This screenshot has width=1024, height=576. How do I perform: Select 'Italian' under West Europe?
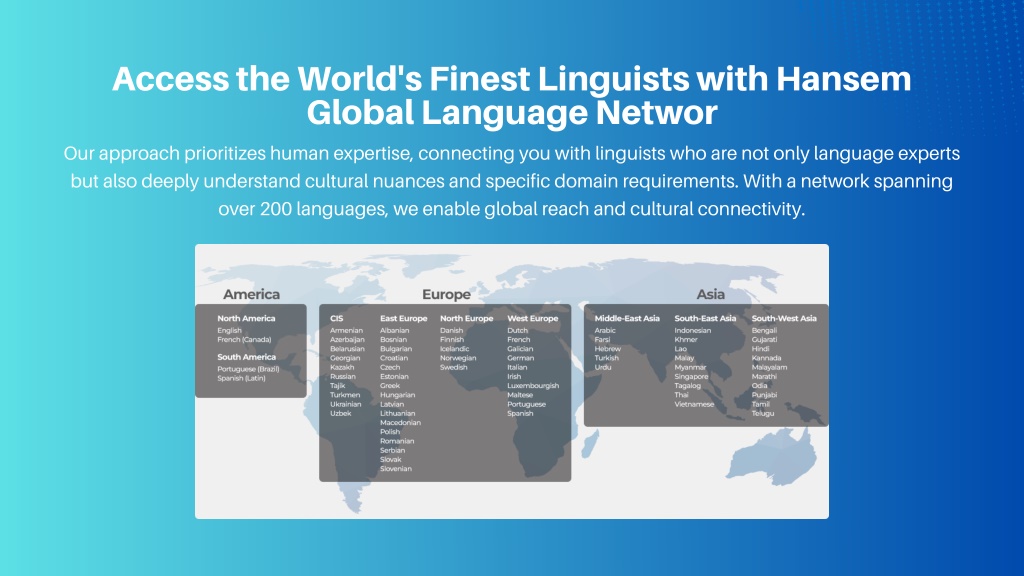coord(517,367)
